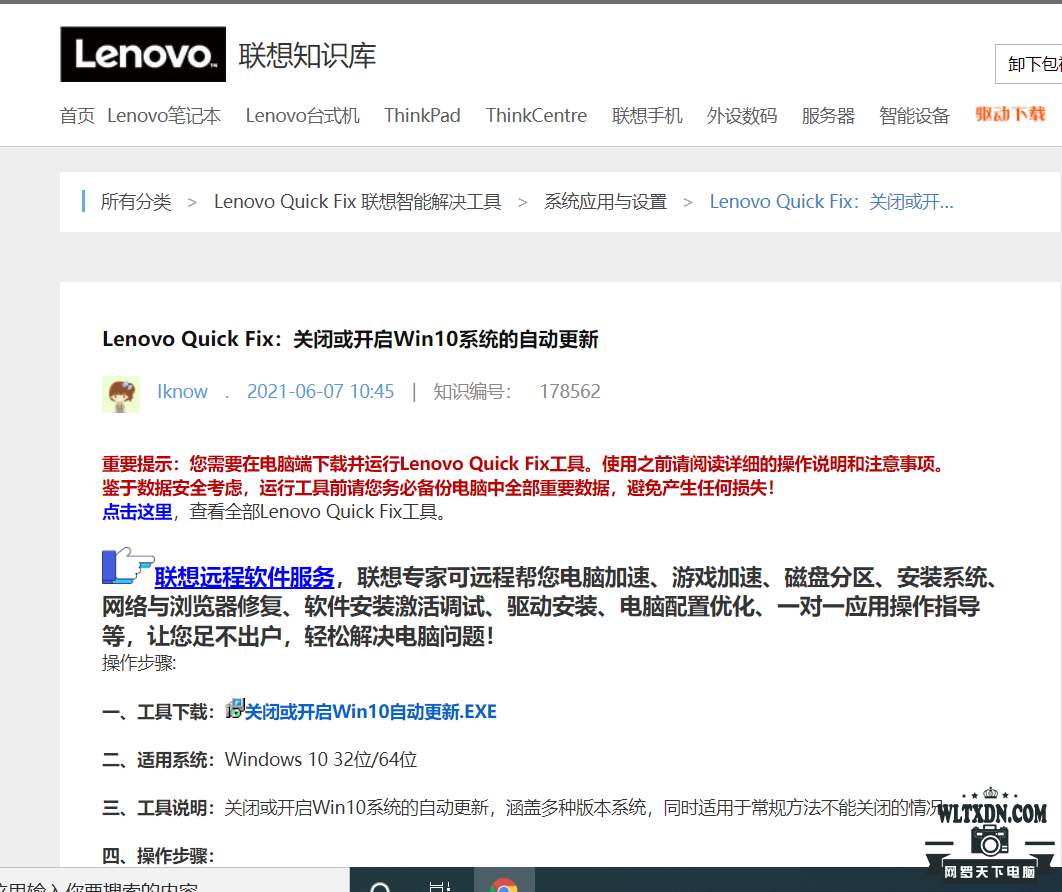The width and height of the screenshot is (1062, 892).
Task: Open the 服务器 navigation item
Action: (828, 116)
